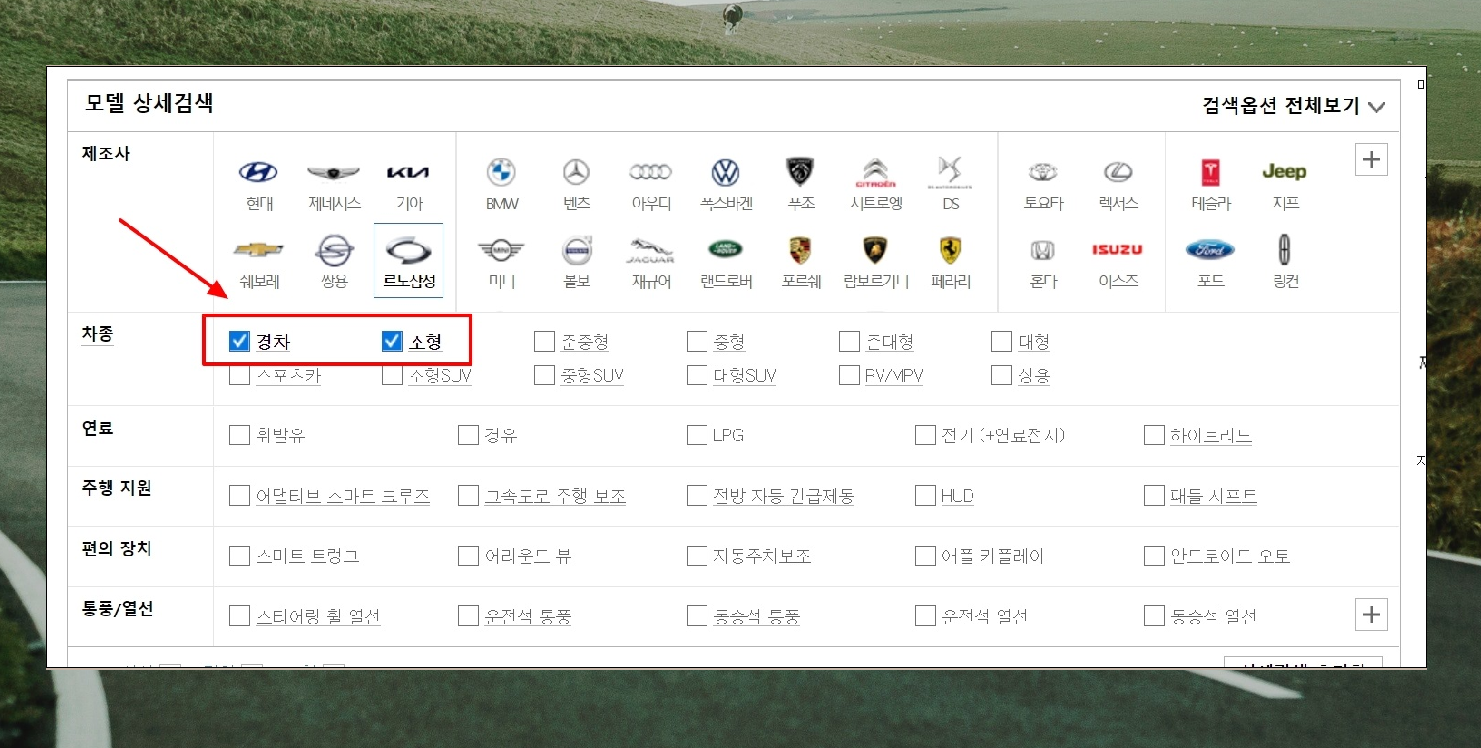Select the Volvo manufacturer logo
This screenshot has width=1481, height=748.
coord(576,250)
